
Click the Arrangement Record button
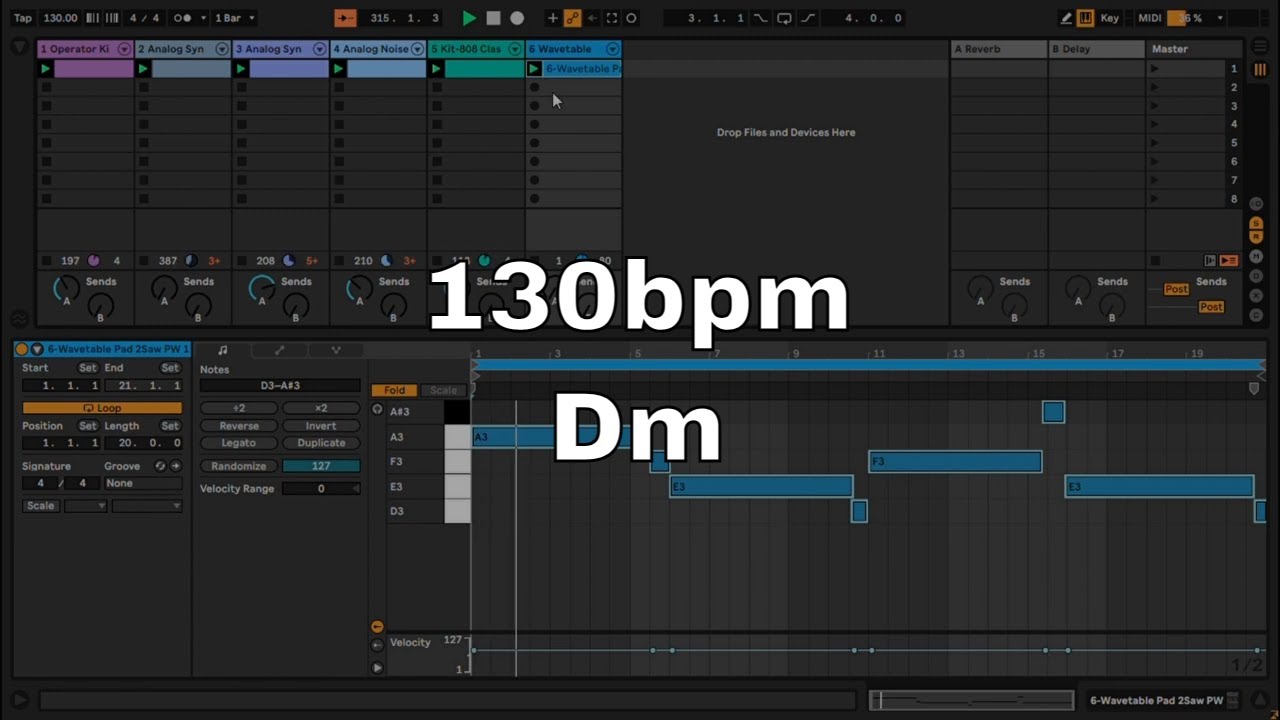coord(517,18)
